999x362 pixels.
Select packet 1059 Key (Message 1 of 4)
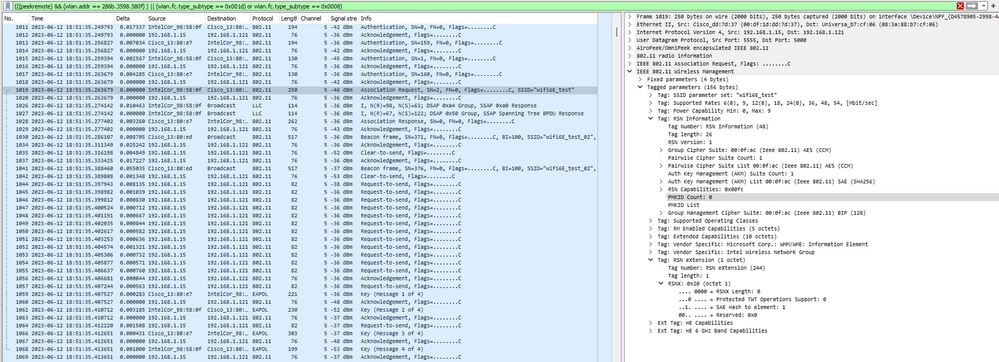tap(299, 294)
